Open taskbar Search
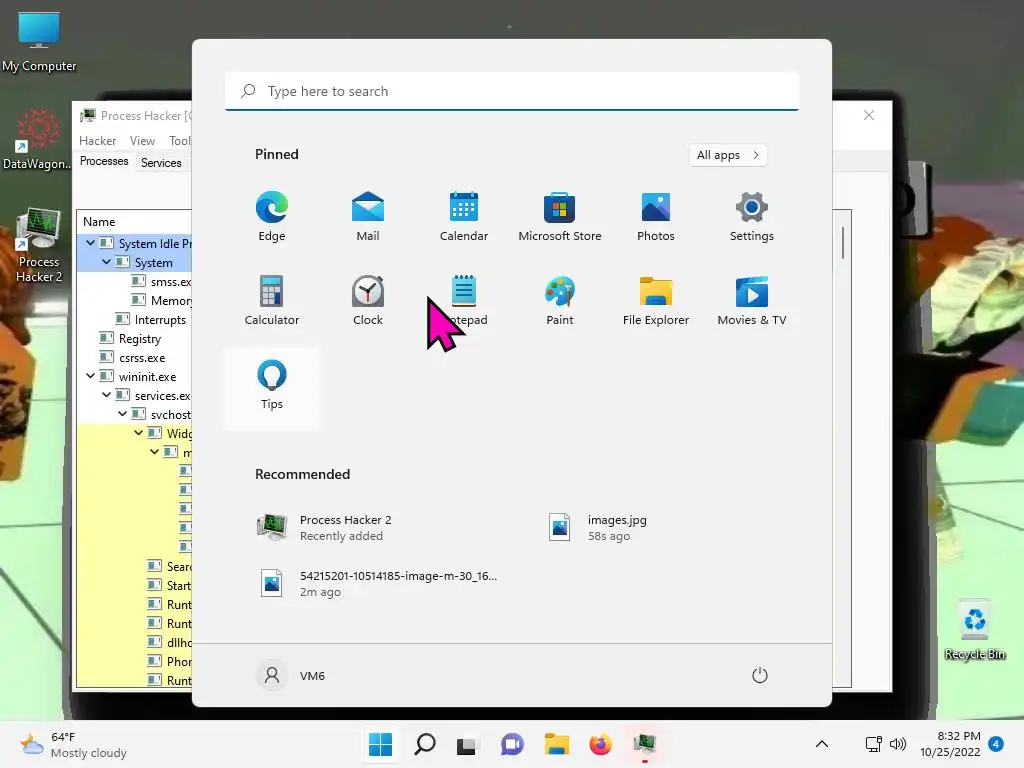This screenshot has height=768, width=1024. pos(424,744)
